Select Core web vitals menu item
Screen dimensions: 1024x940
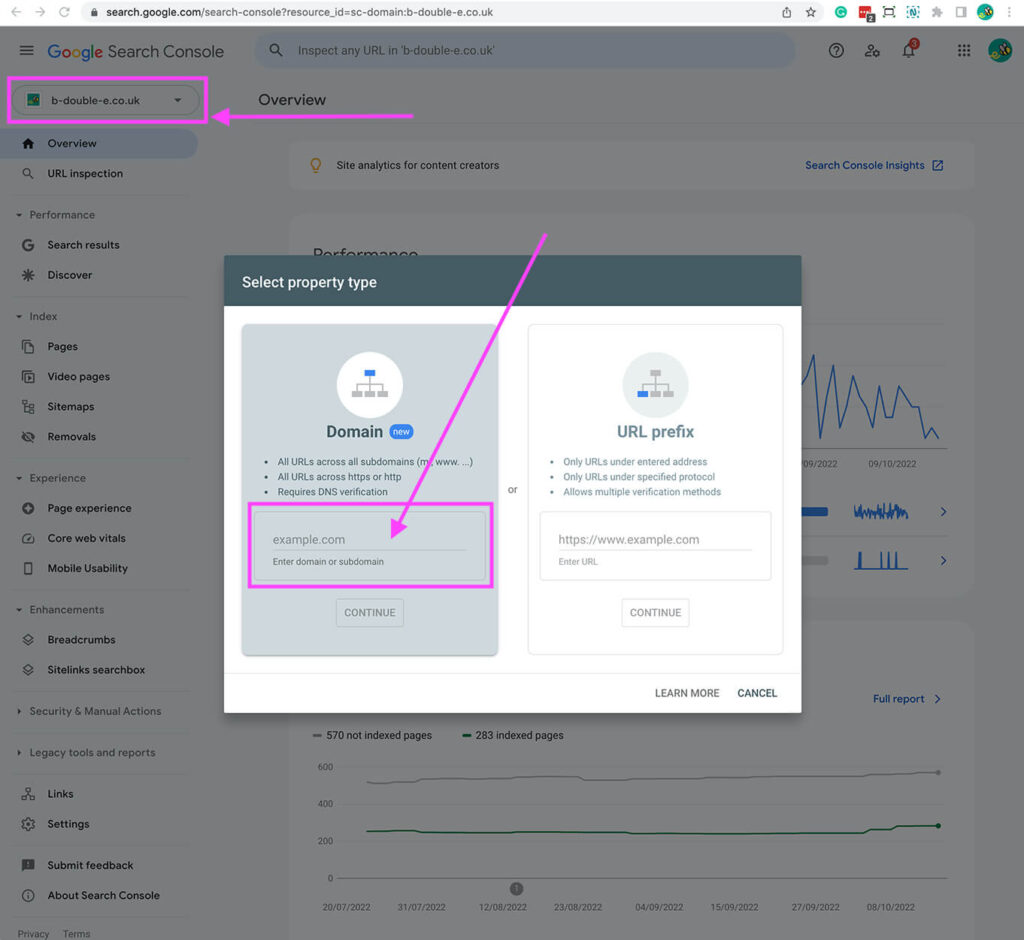(x=86, y=538)
